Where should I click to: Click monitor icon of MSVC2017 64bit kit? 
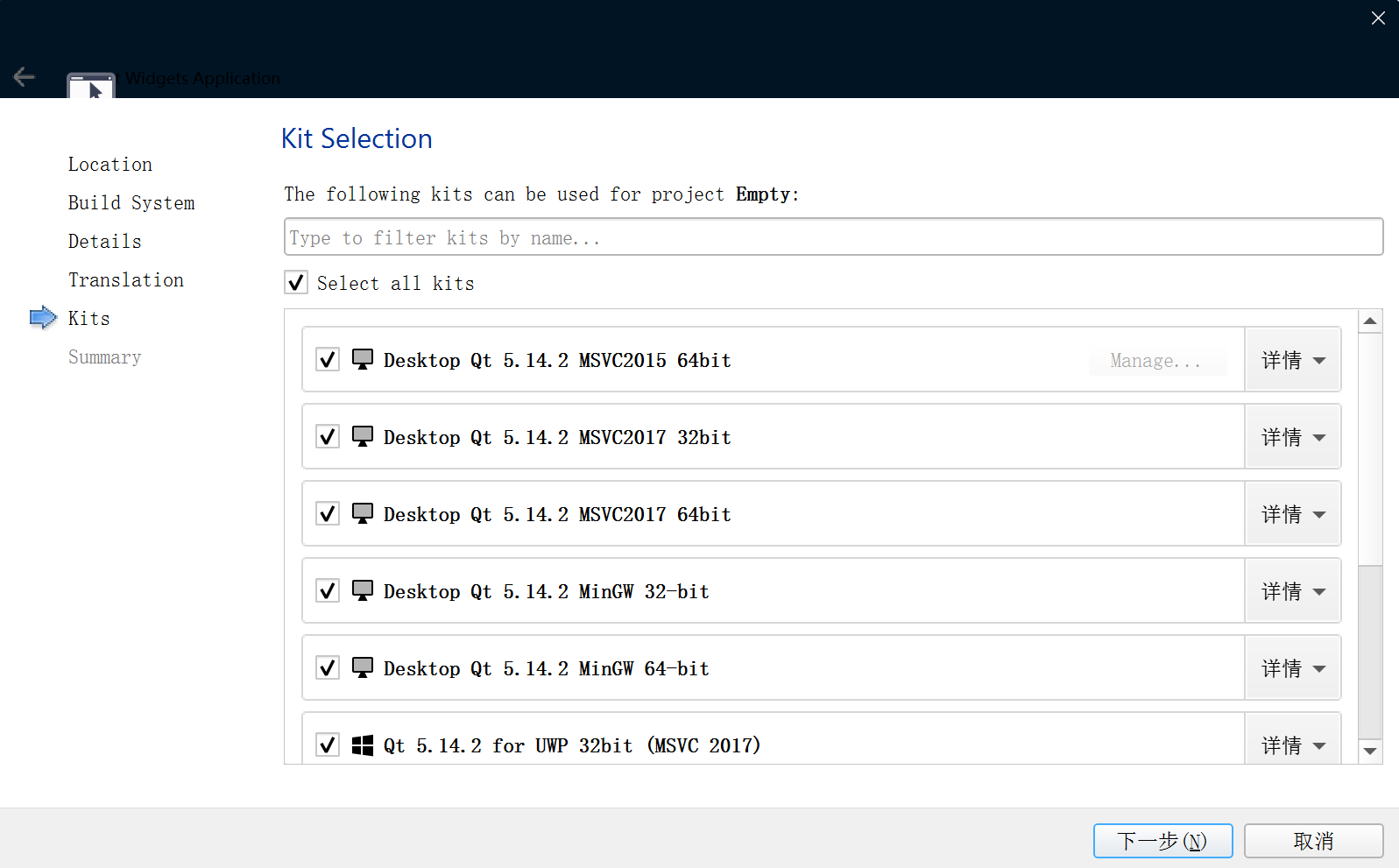(x=363, y=513)
